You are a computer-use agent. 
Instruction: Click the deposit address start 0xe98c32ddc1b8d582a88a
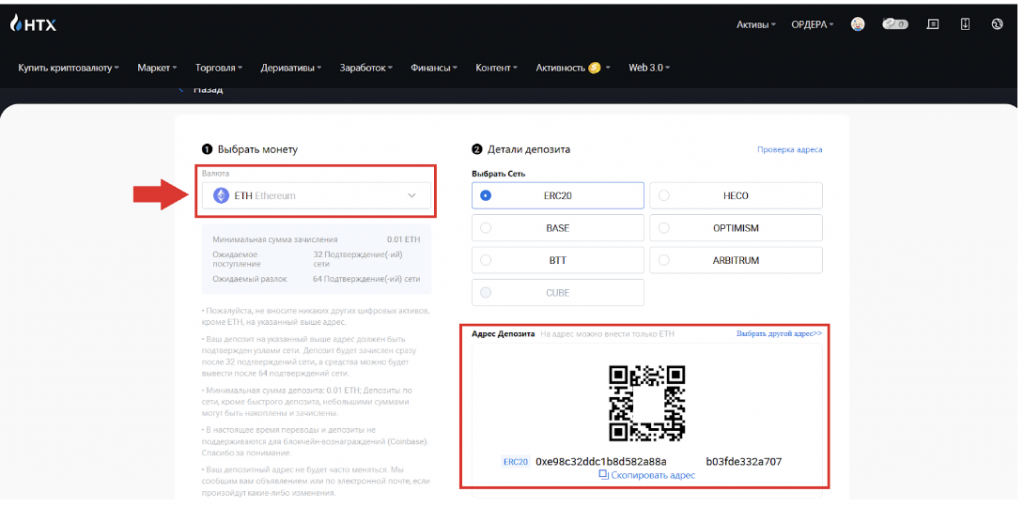click(x=601, y=462)
